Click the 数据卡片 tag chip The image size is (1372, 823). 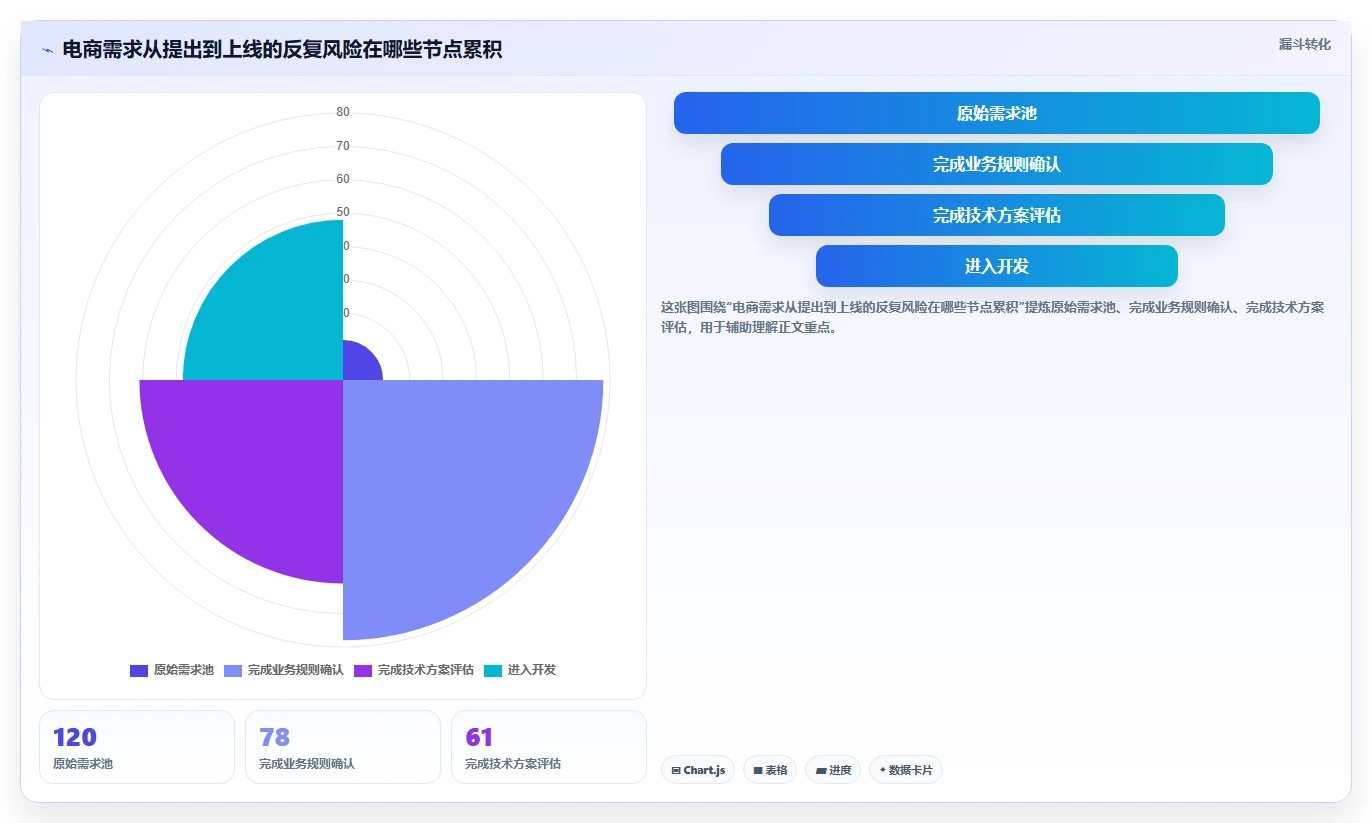[906, 770]
